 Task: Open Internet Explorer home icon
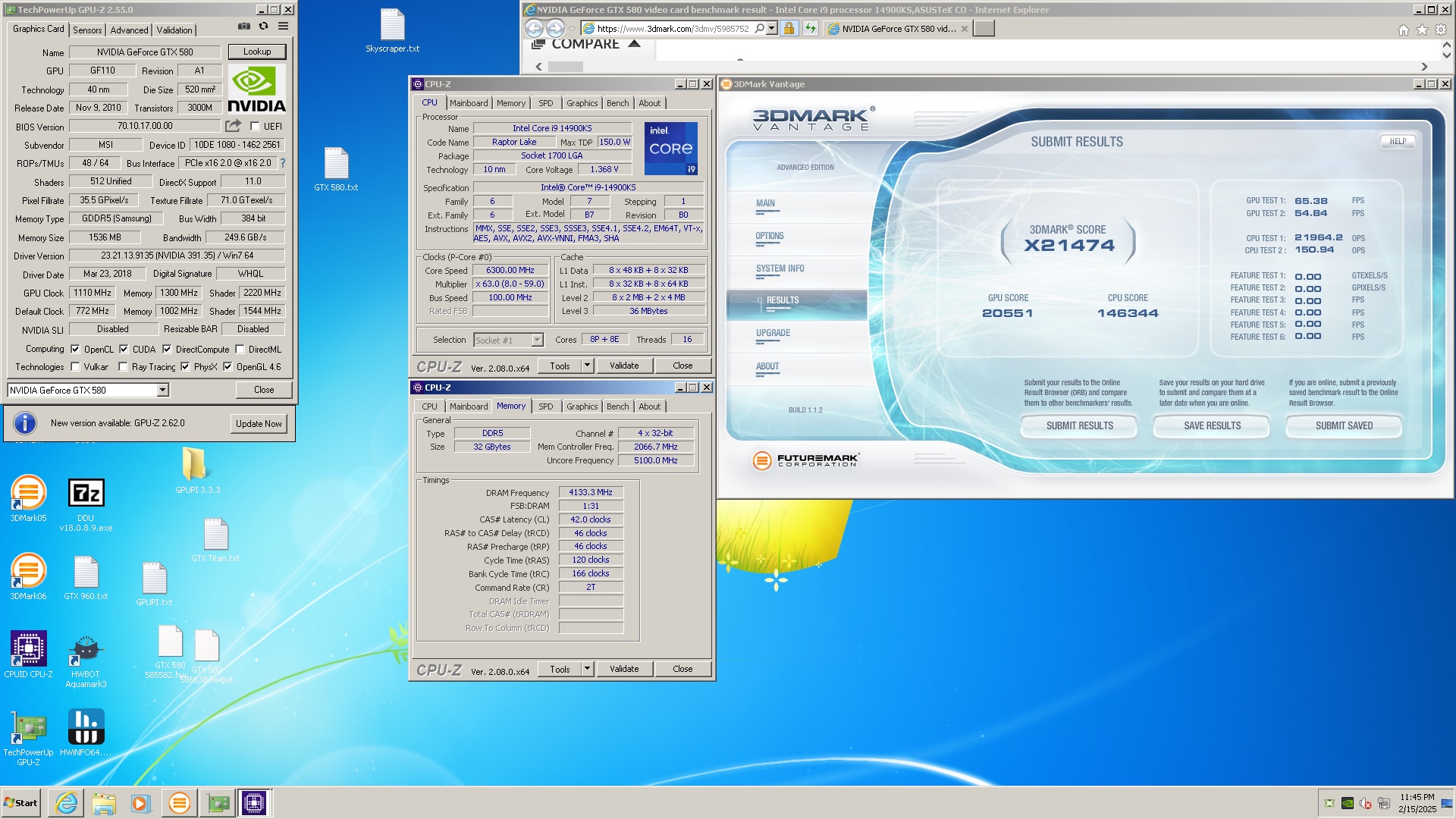pos(1403,30)
